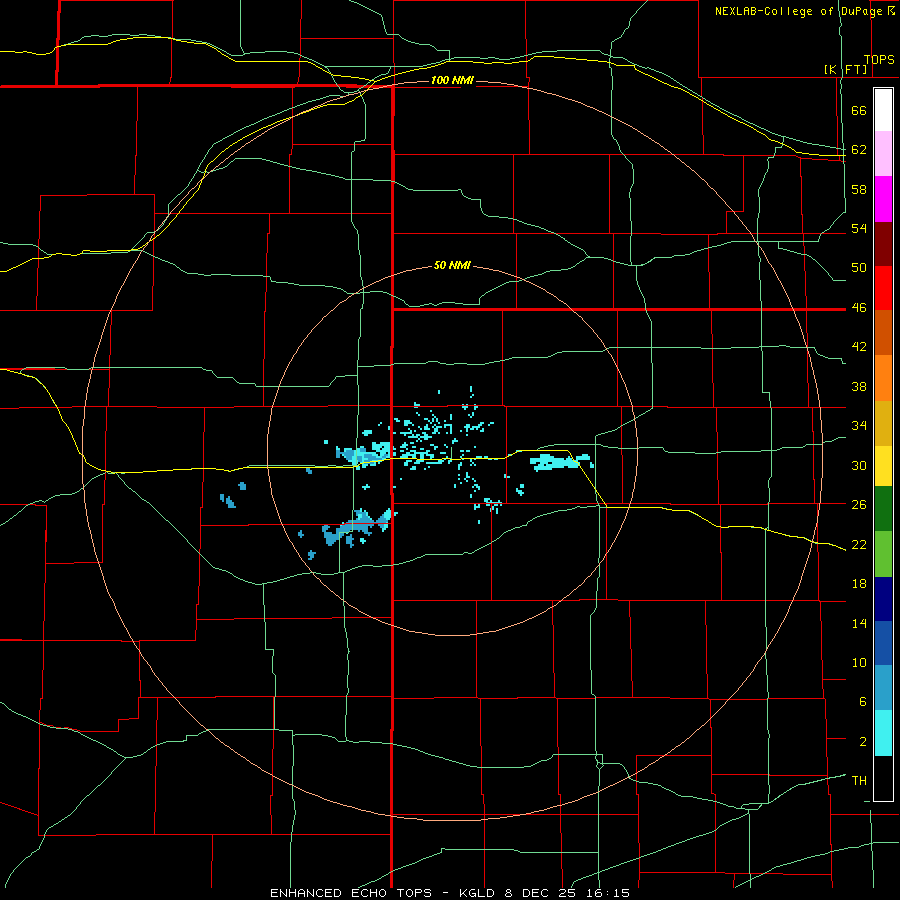900x900 pixels.
Task: Click the 50 legend value
Action: tap(859, 268)
